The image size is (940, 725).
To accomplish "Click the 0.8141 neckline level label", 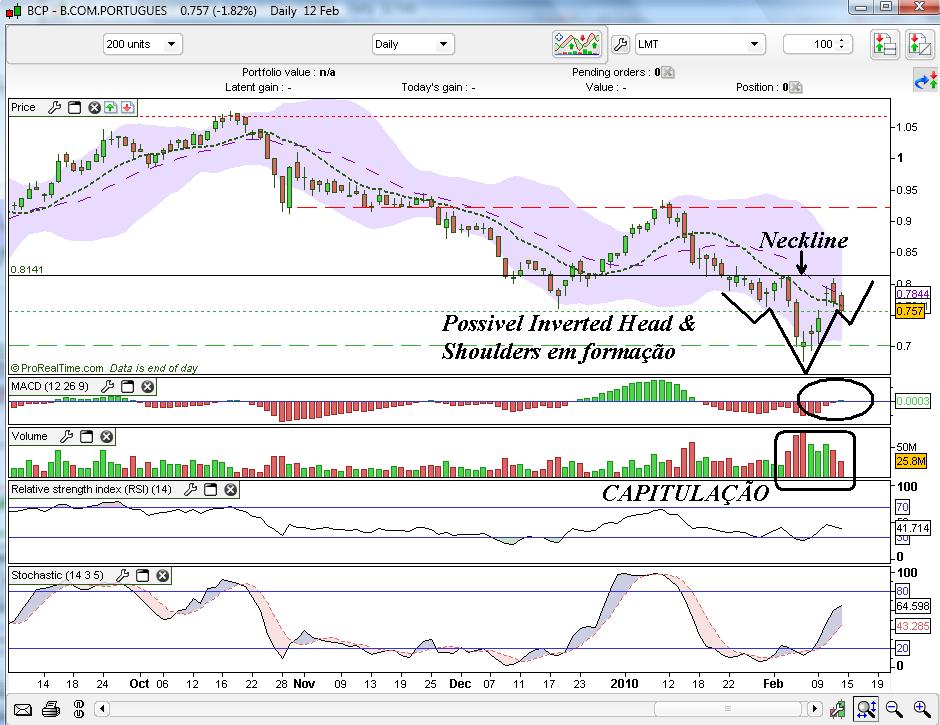I will 27,270.
